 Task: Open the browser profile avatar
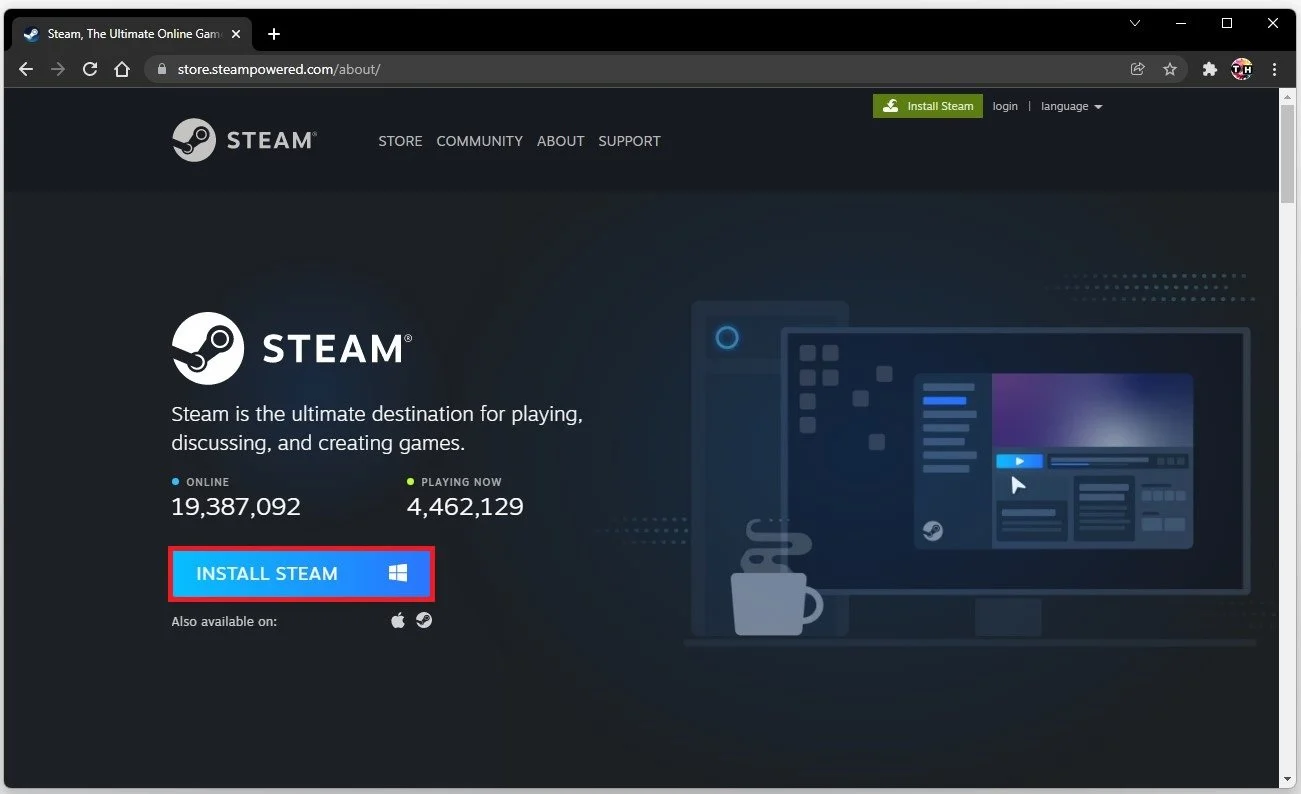point(1242,69)
